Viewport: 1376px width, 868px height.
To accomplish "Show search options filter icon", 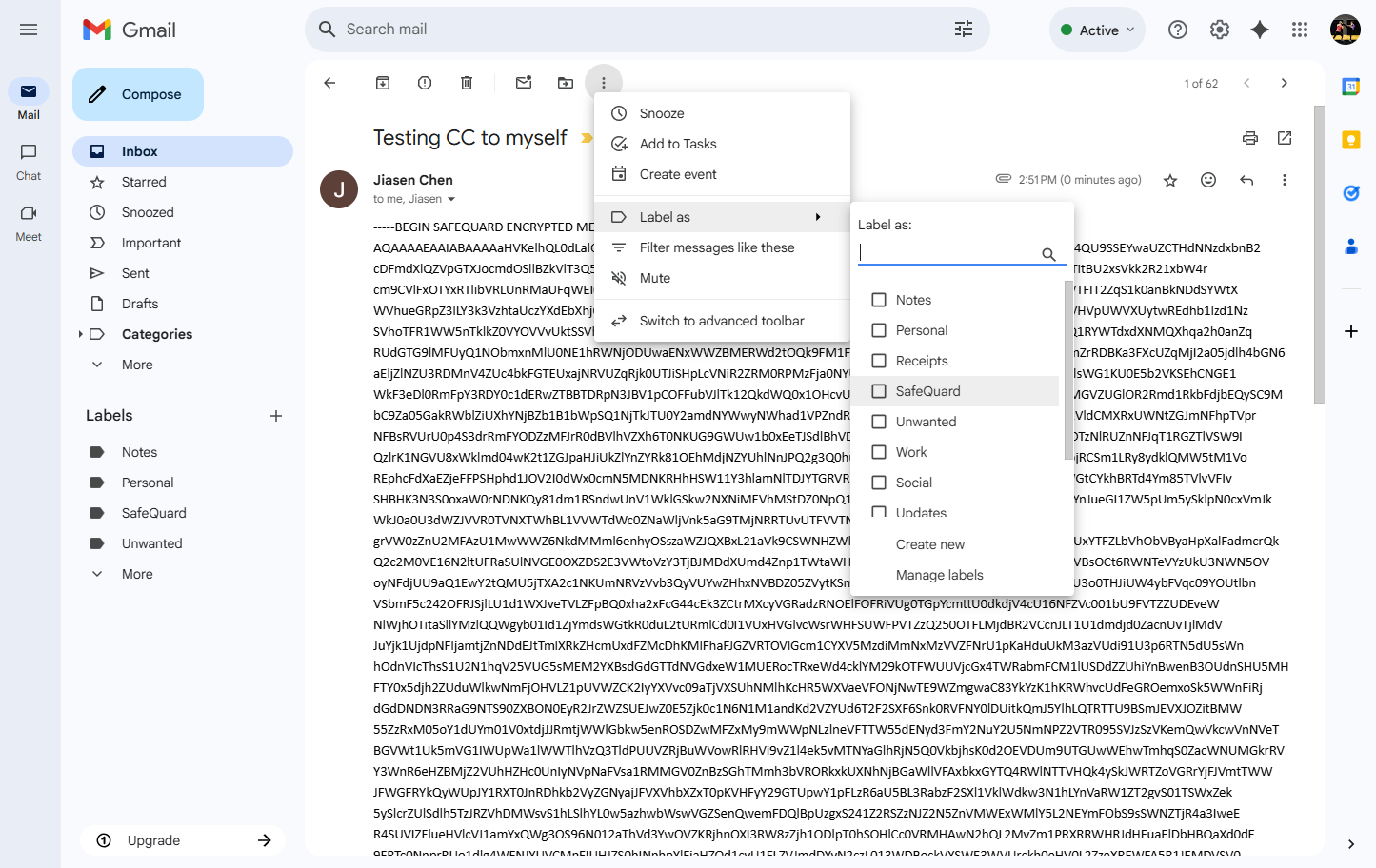I will click(964, 30).
